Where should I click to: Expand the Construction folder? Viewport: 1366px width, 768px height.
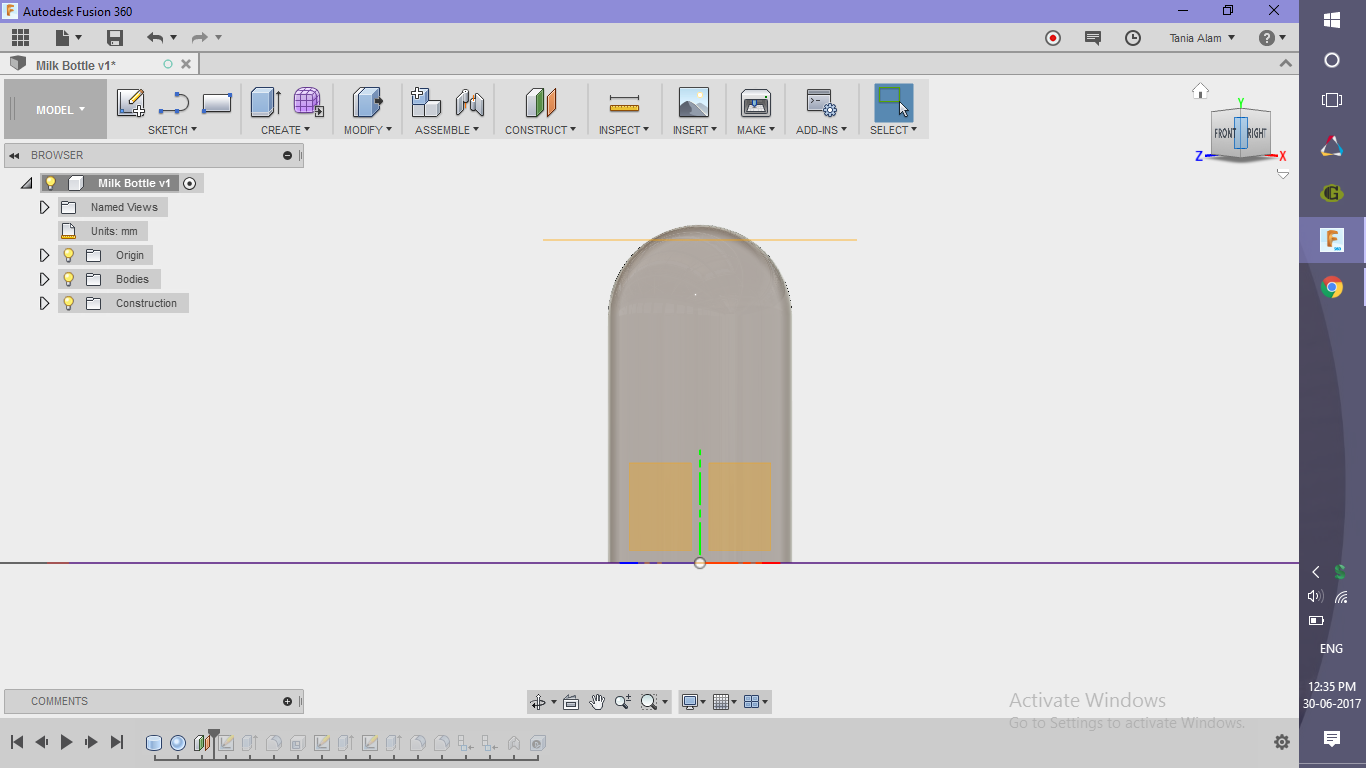pos(44,303)
